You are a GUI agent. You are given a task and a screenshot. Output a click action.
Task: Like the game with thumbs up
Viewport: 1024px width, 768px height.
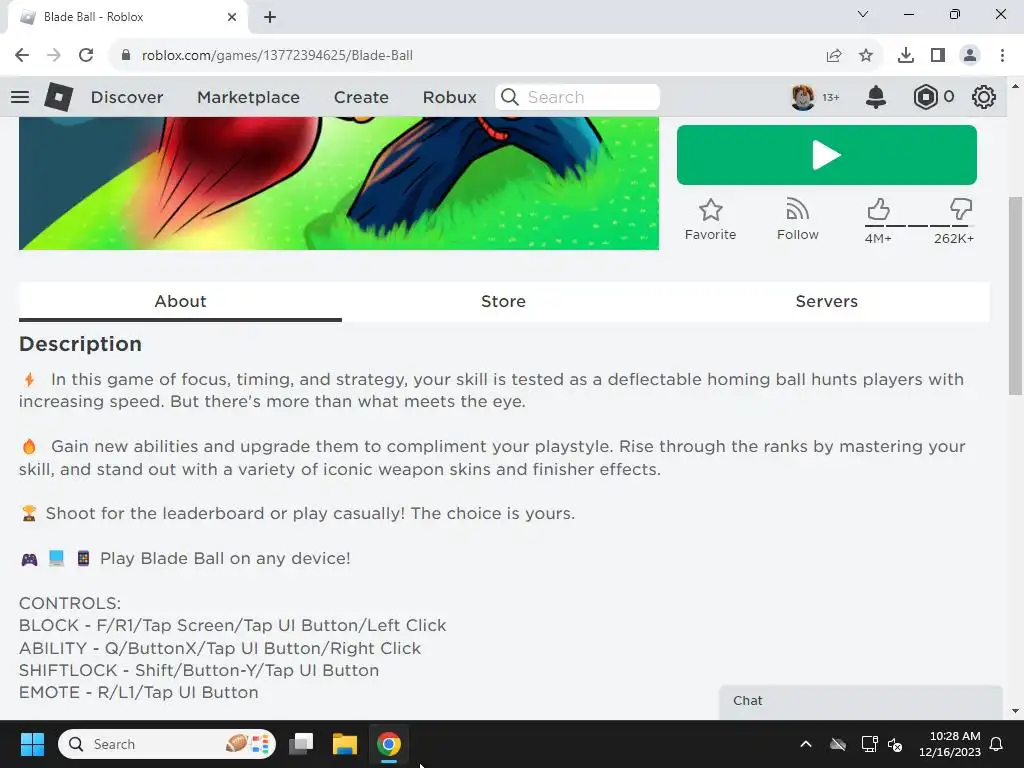pyautogui.click(x=878, y=210)
